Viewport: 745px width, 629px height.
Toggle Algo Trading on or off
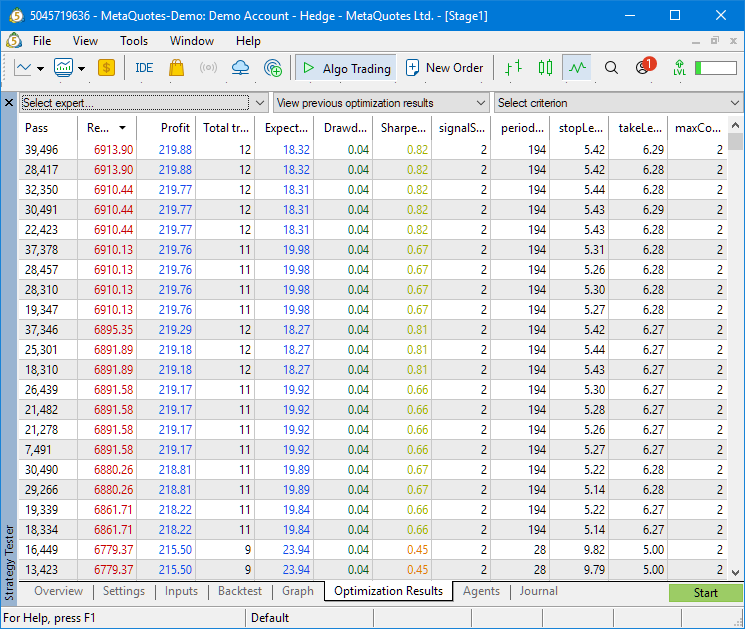click(x=346, y=68)
